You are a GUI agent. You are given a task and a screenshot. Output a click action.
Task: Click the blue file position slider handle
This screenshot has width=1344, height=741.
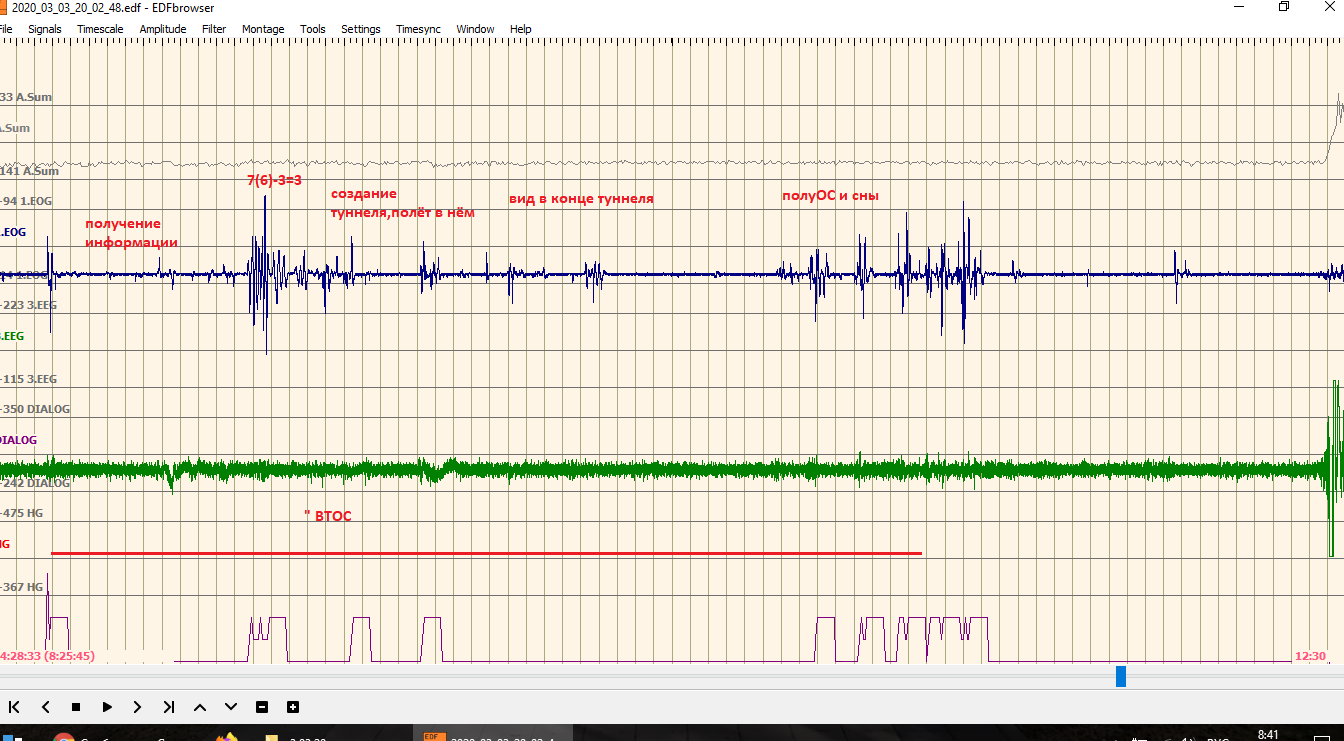point(1121,677)
